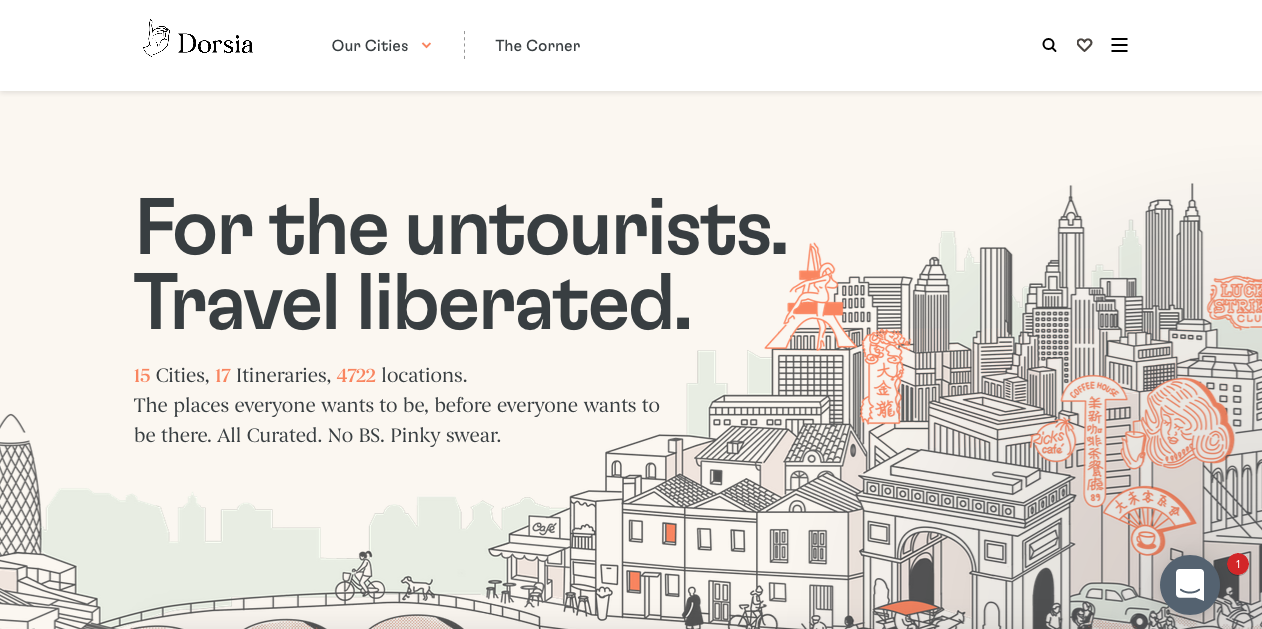Click the Dorsia face logo icon
Image resolution: width=1262 pixels, height=629 pixels.
point(156,39)
